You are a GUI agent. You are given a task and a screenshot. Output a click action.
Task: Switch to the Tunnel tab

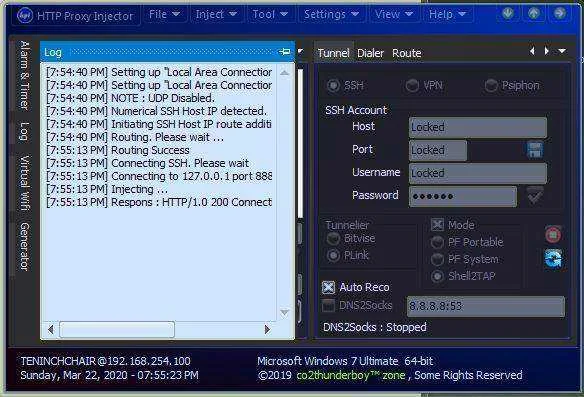(333, 53)
